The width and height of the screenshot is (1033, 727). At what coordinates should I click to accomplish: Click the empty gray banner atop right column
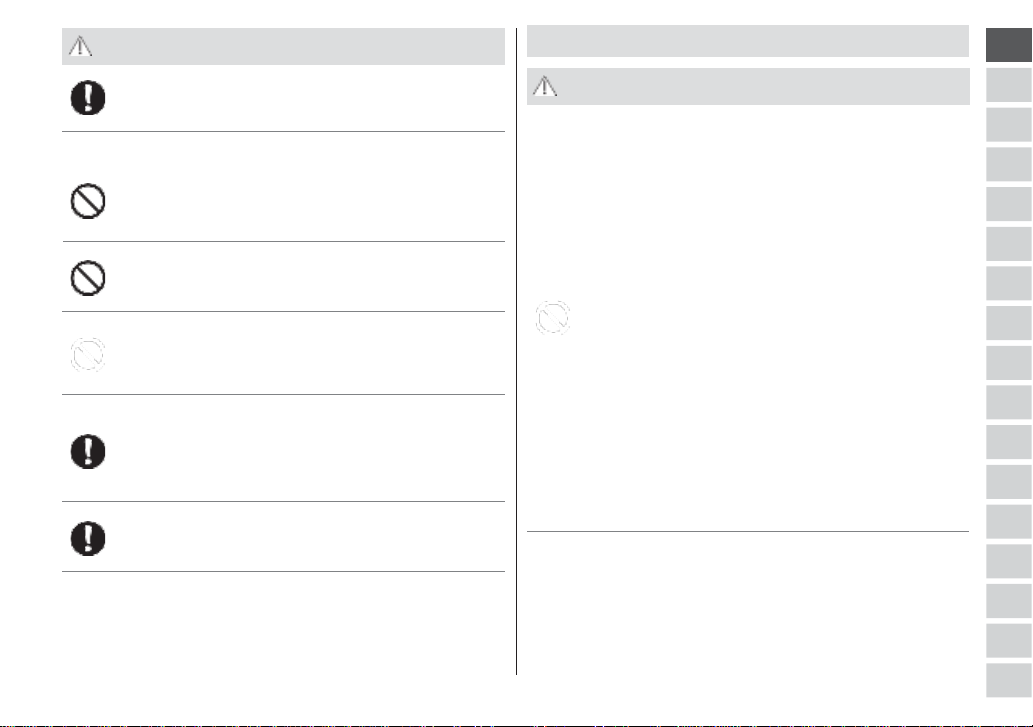pyautogui.click(x=748, y=41)
